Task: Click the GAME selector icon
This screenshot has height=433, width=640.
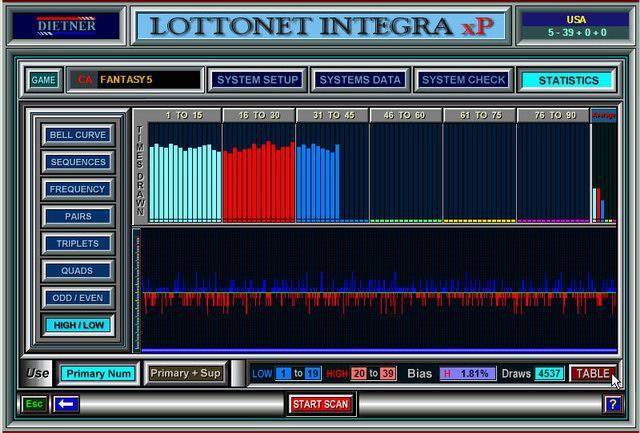Action: click(43, 80)
